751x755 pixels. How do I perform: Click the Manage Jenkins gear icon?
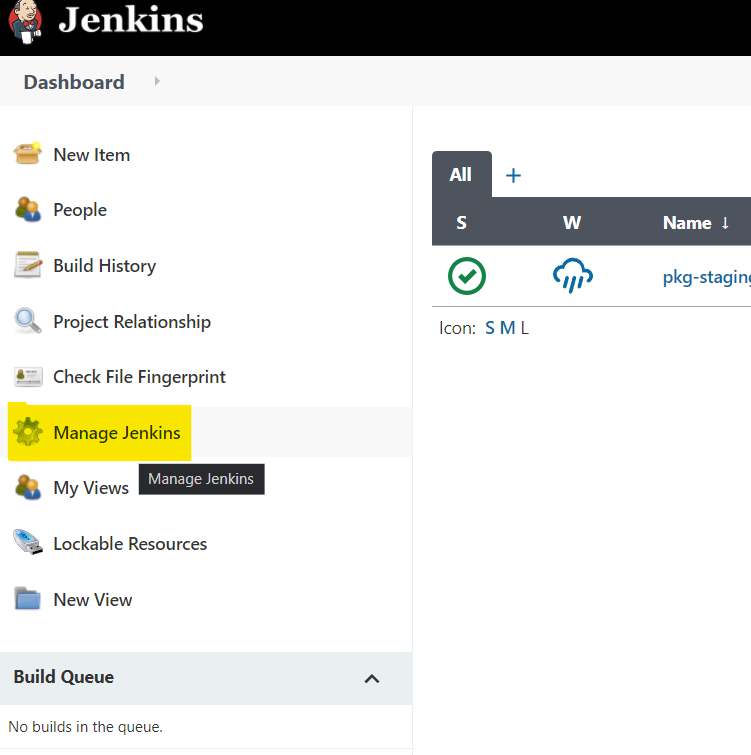point(28,432)
